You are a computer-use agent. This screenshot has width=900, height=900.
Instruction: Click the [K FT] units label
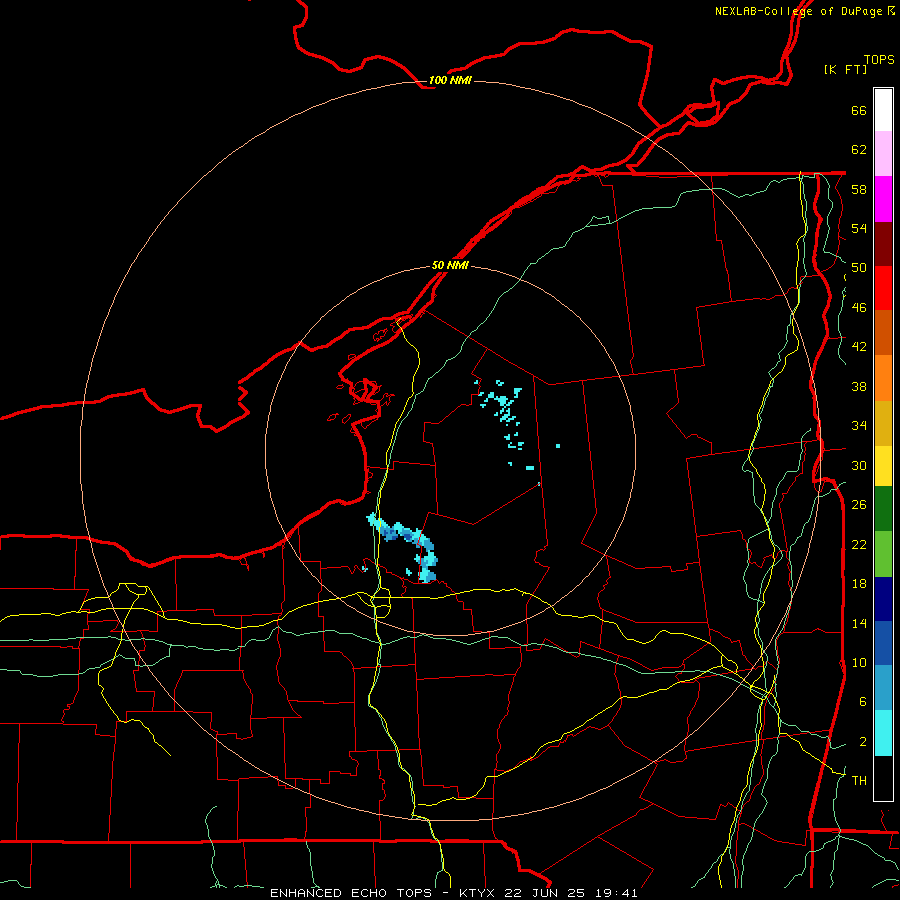845,69
